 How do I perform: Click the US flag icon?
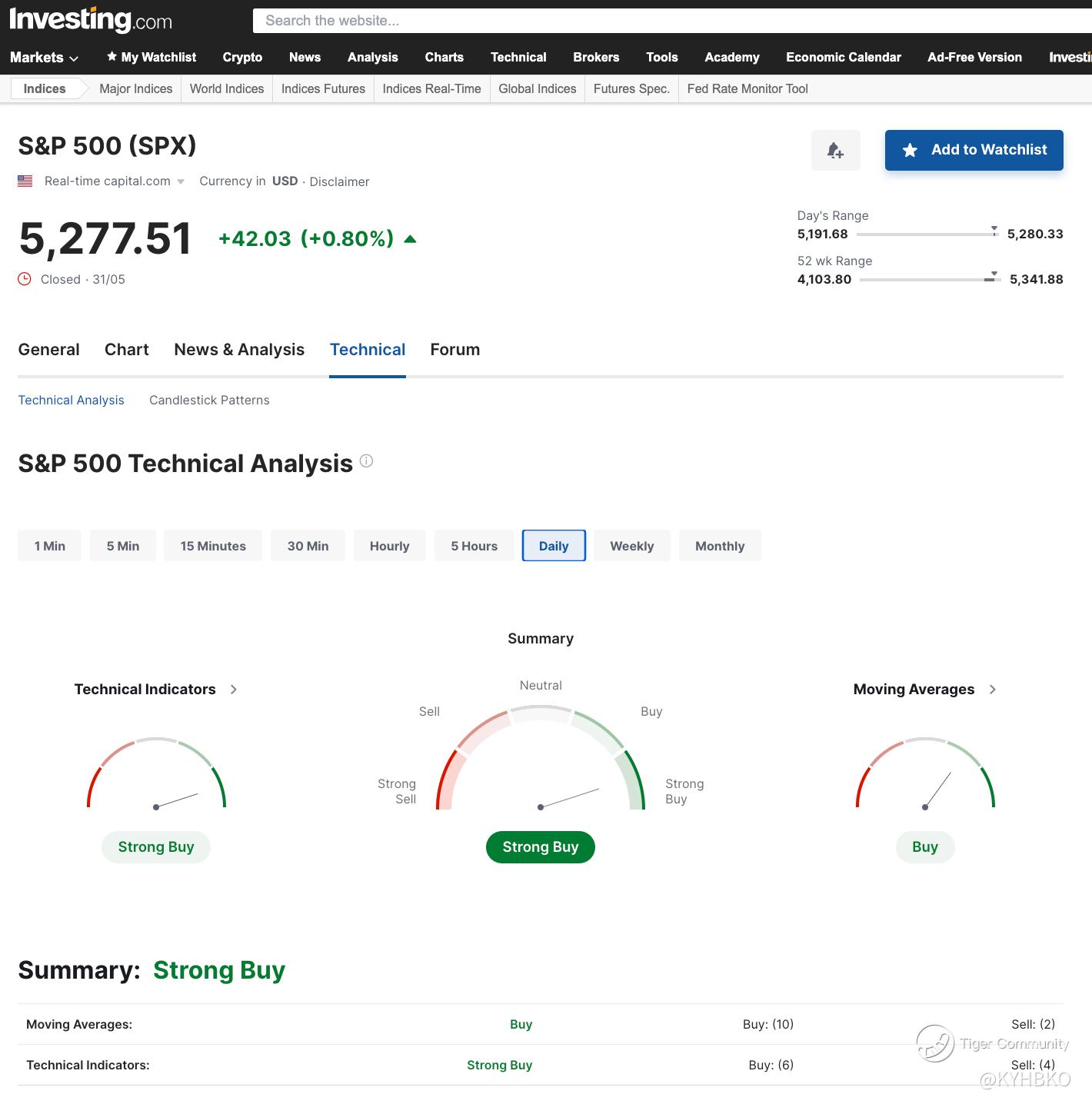25,181
